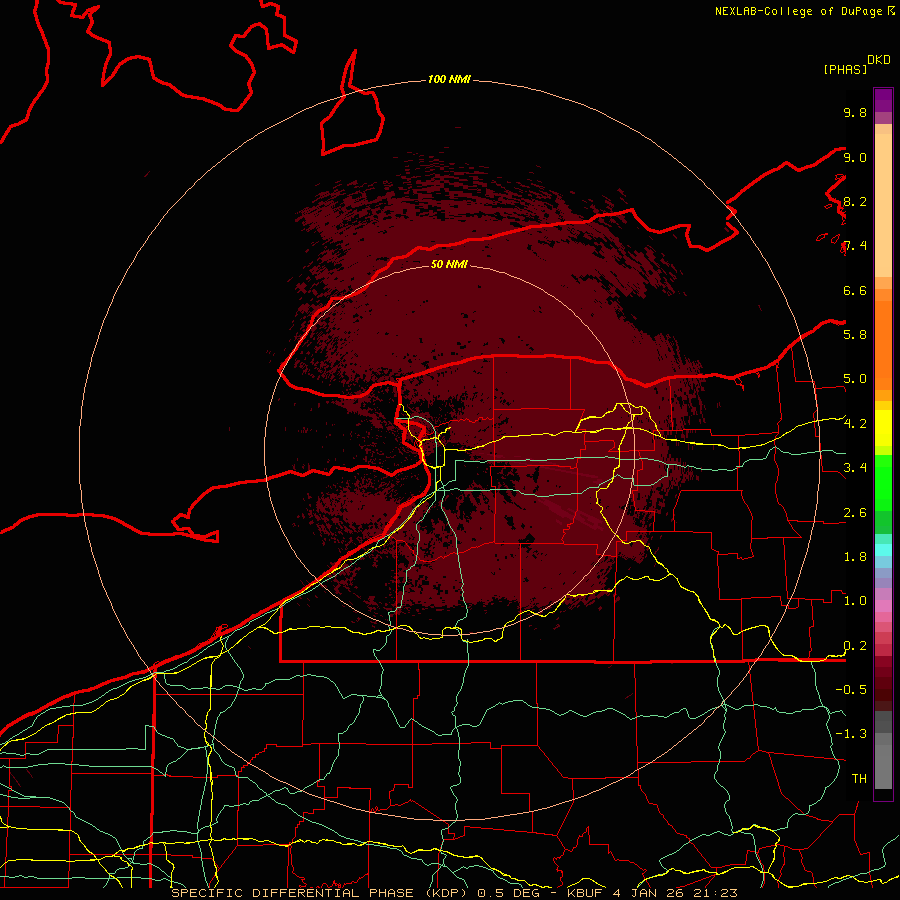This screenshot has height=900, width=900.
Task: Click the -0.5 value on the scale
Action: [851, 690]
